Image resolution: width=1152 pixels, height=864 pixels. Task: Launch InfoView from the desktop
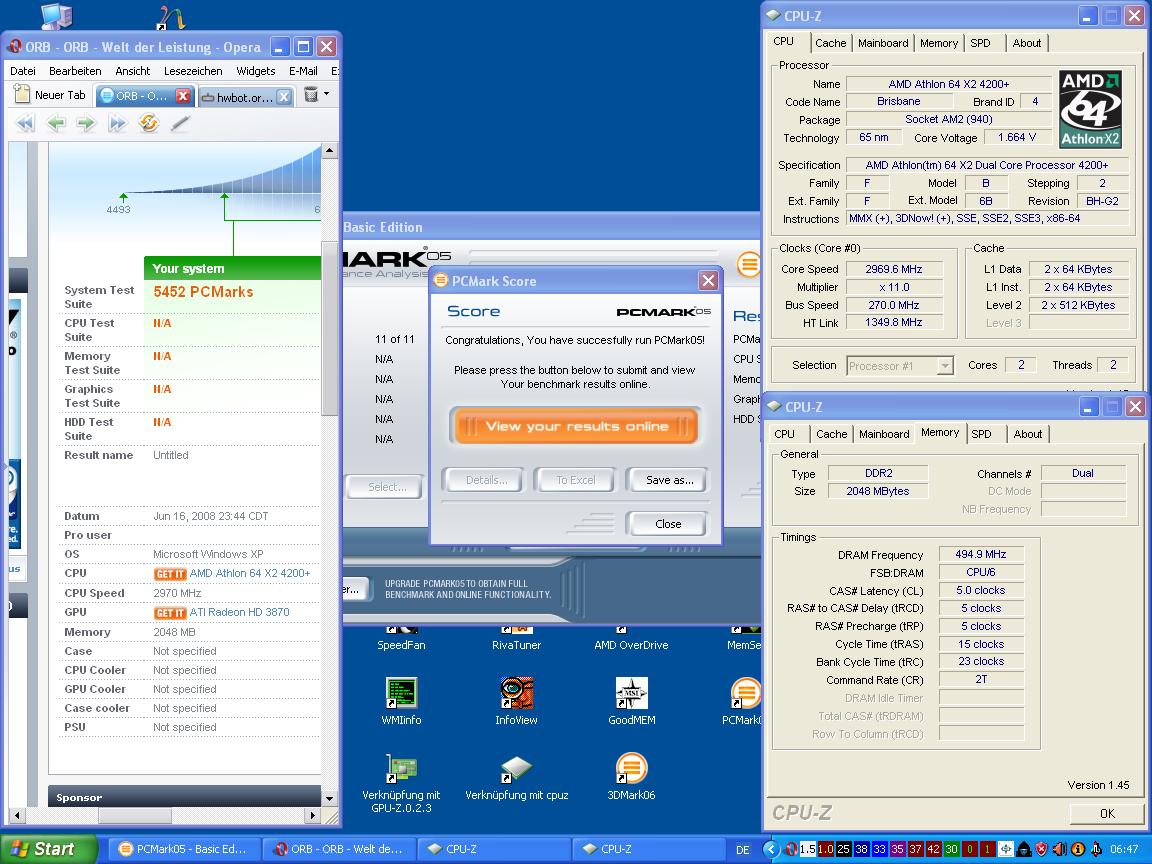[516, 701]
